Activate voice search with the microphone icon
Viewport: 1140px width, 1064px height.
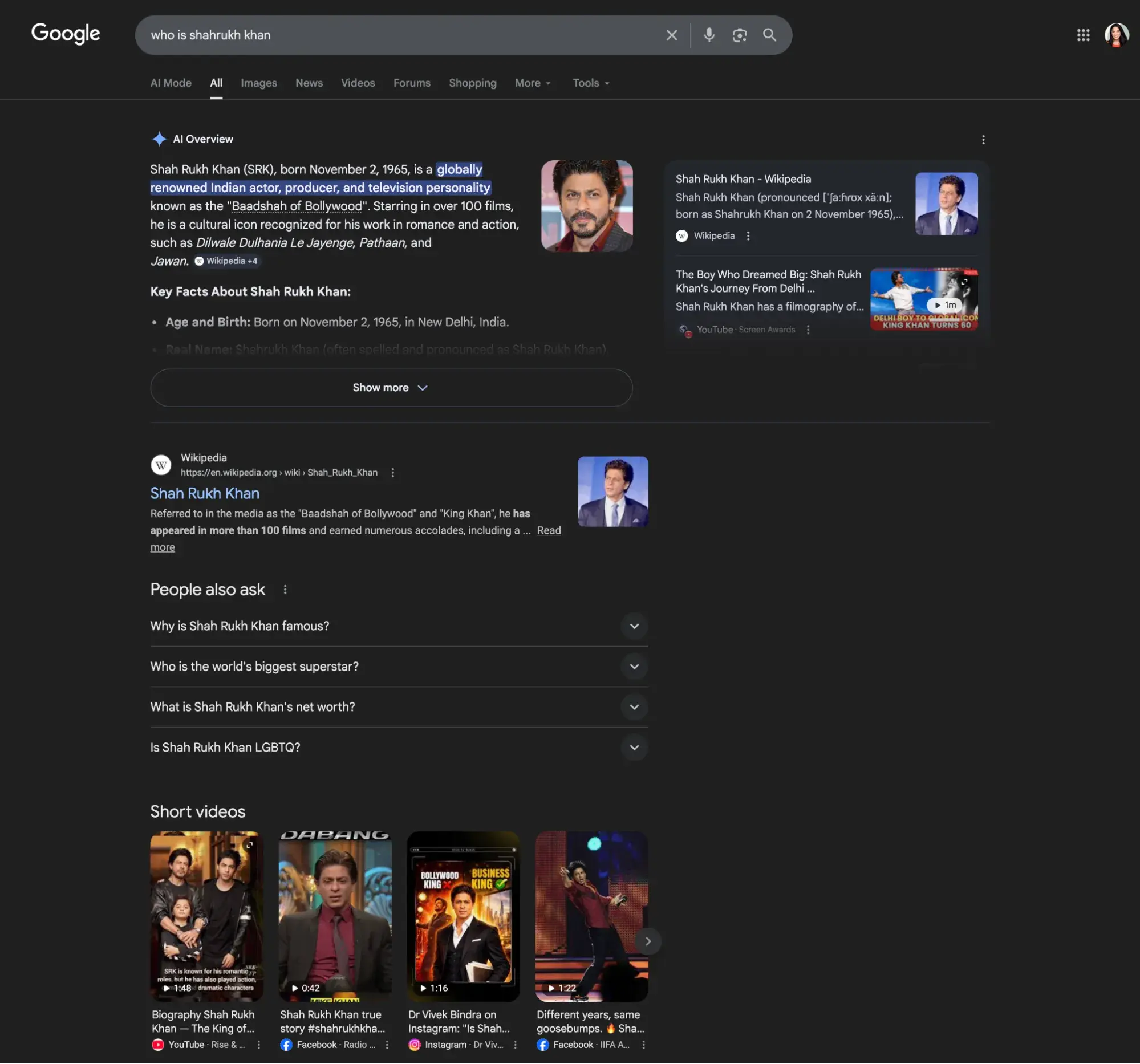[x=709, y=35]
